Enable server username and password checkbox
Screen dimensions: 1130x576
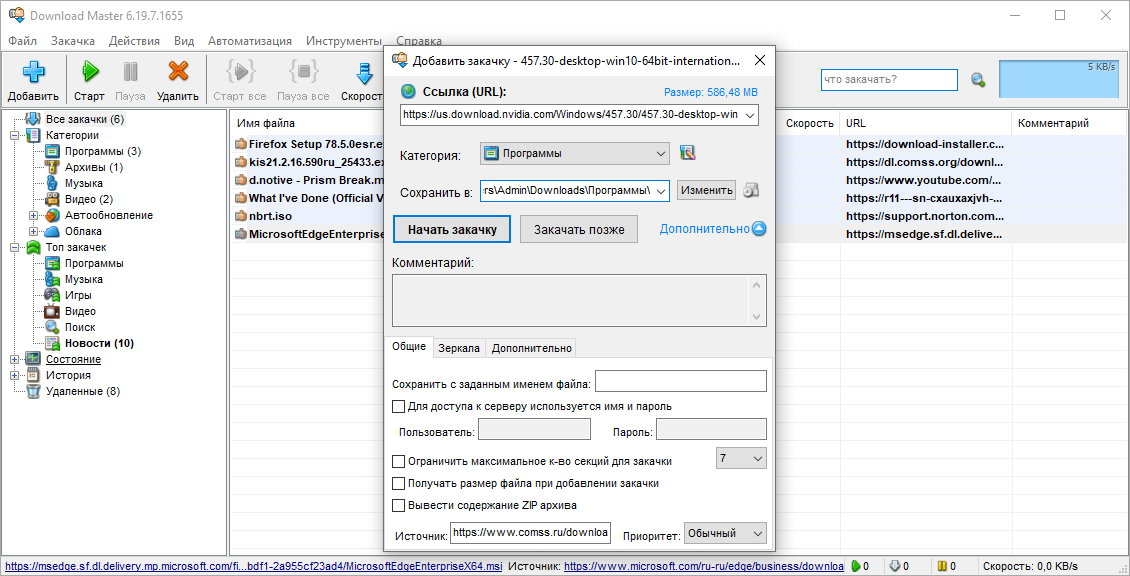pyautogui.click(x=398, y=406)
